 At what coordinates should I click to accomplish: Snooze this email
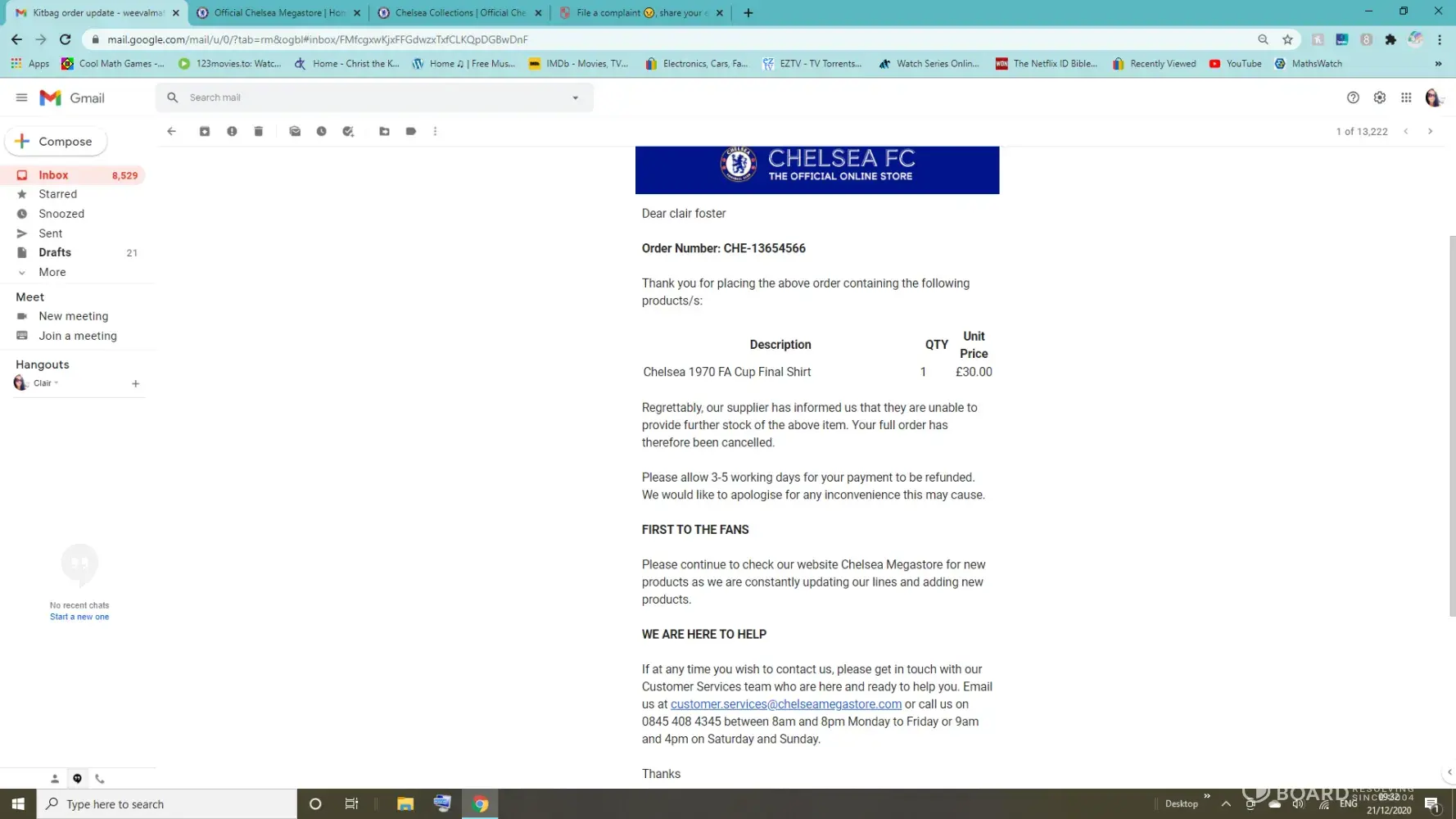tap(322, 131)
